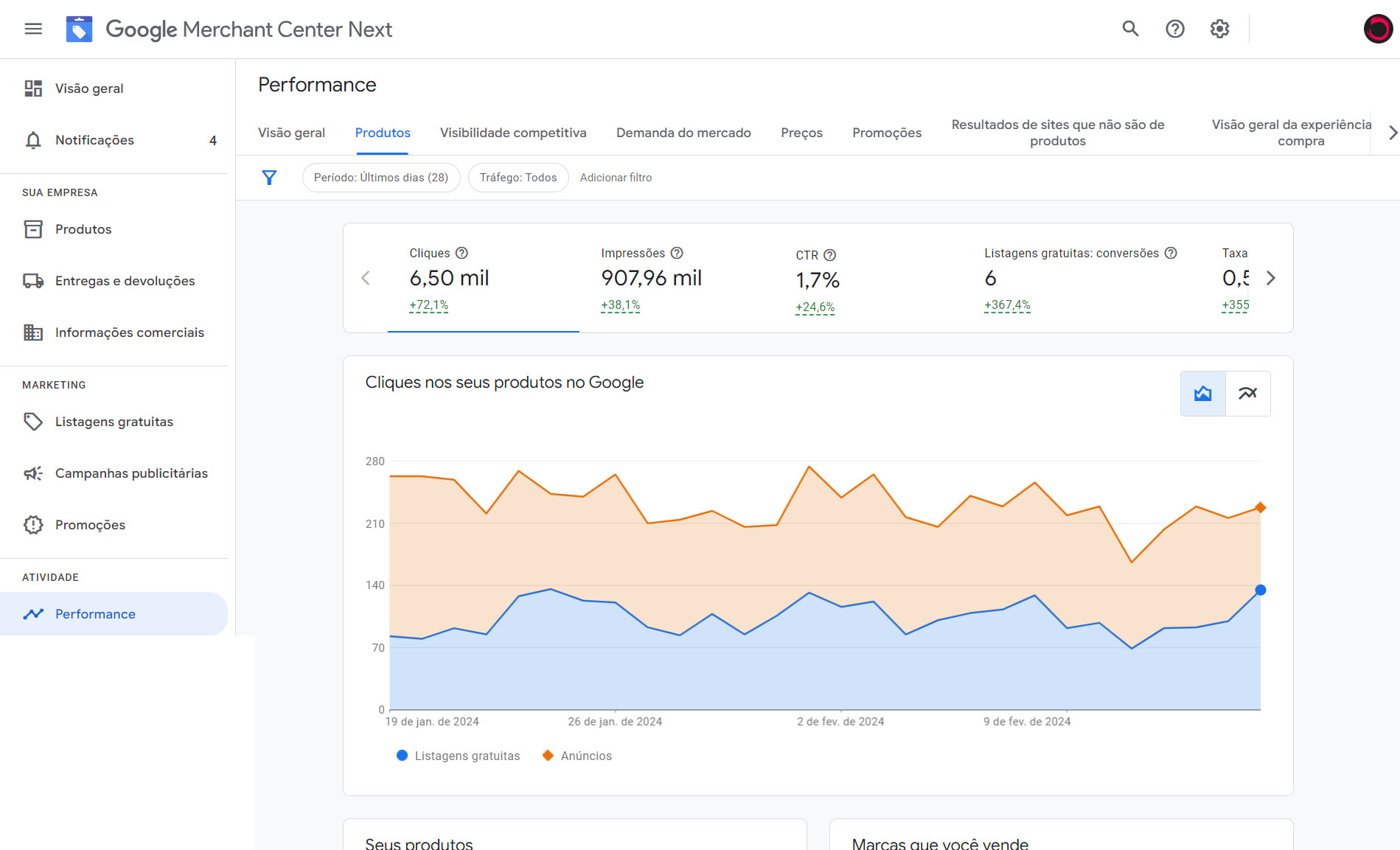Click the orange Anúncios end data point

tap(1260, 507)
